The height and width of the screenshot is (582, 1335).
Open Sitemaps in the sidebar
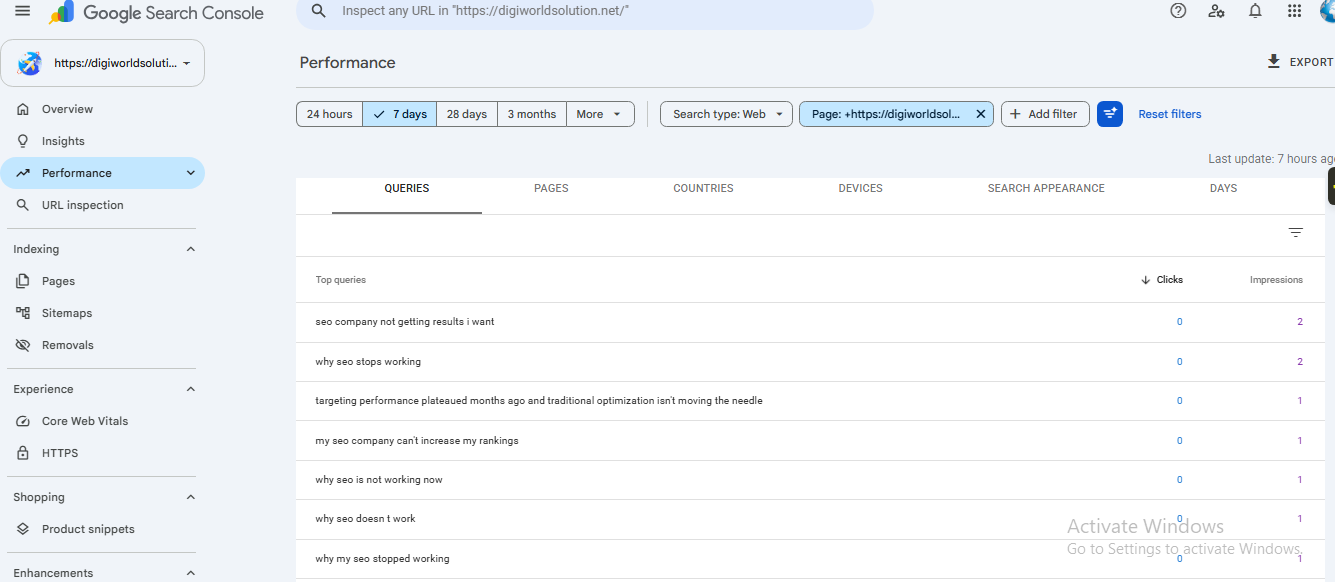tap(103, 313)
